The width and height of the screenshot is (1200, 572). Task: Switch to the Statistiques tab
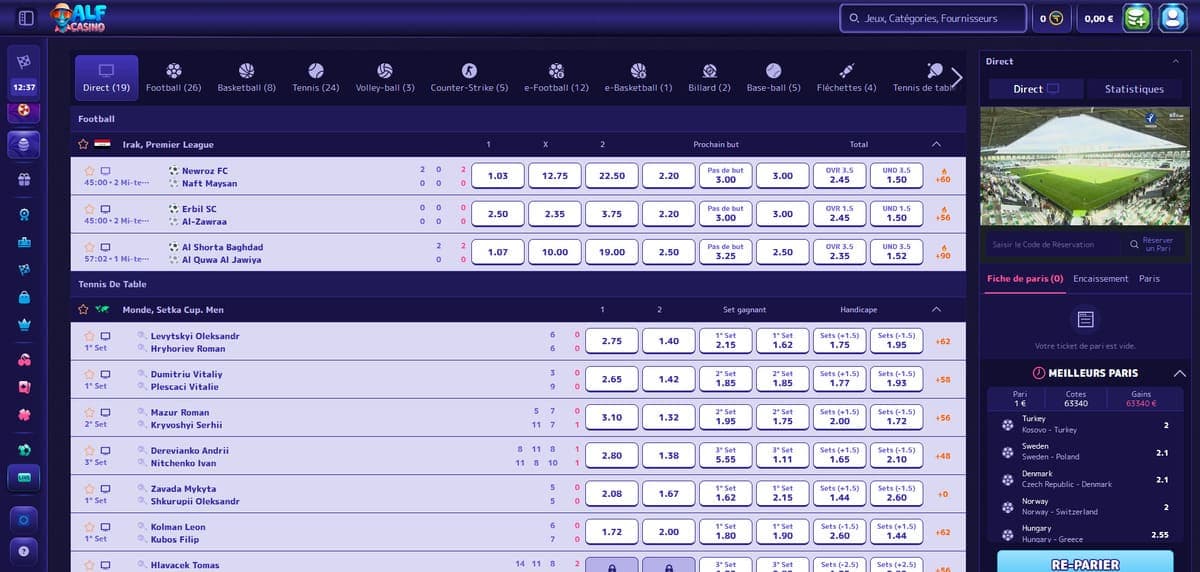pos(1134,89)
